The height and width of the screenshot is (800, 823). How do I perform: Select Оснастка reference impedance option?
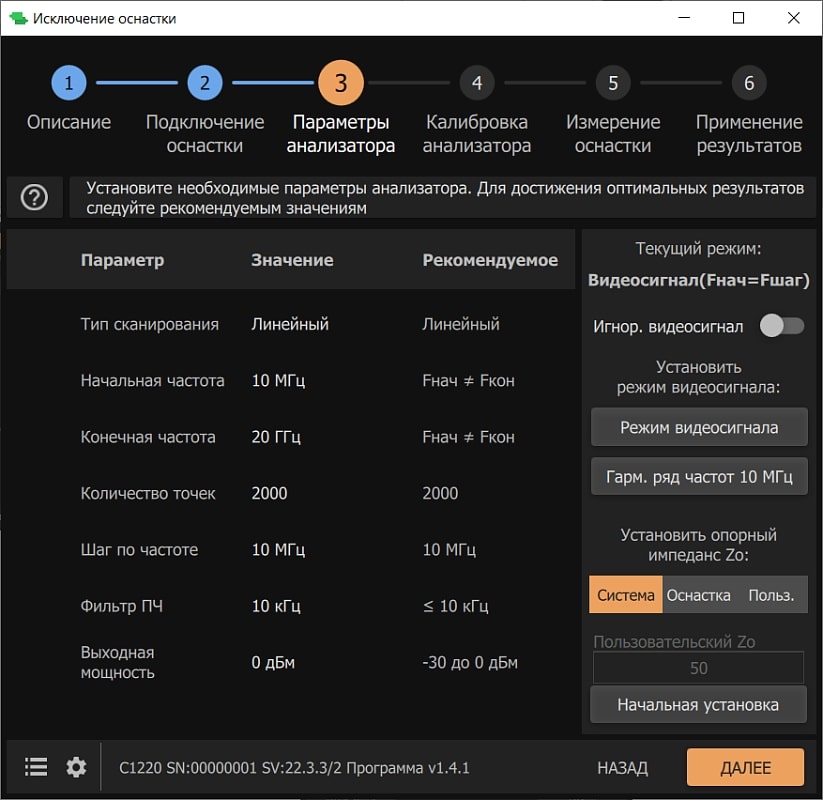pyautogui.click(x=698, y=594)
